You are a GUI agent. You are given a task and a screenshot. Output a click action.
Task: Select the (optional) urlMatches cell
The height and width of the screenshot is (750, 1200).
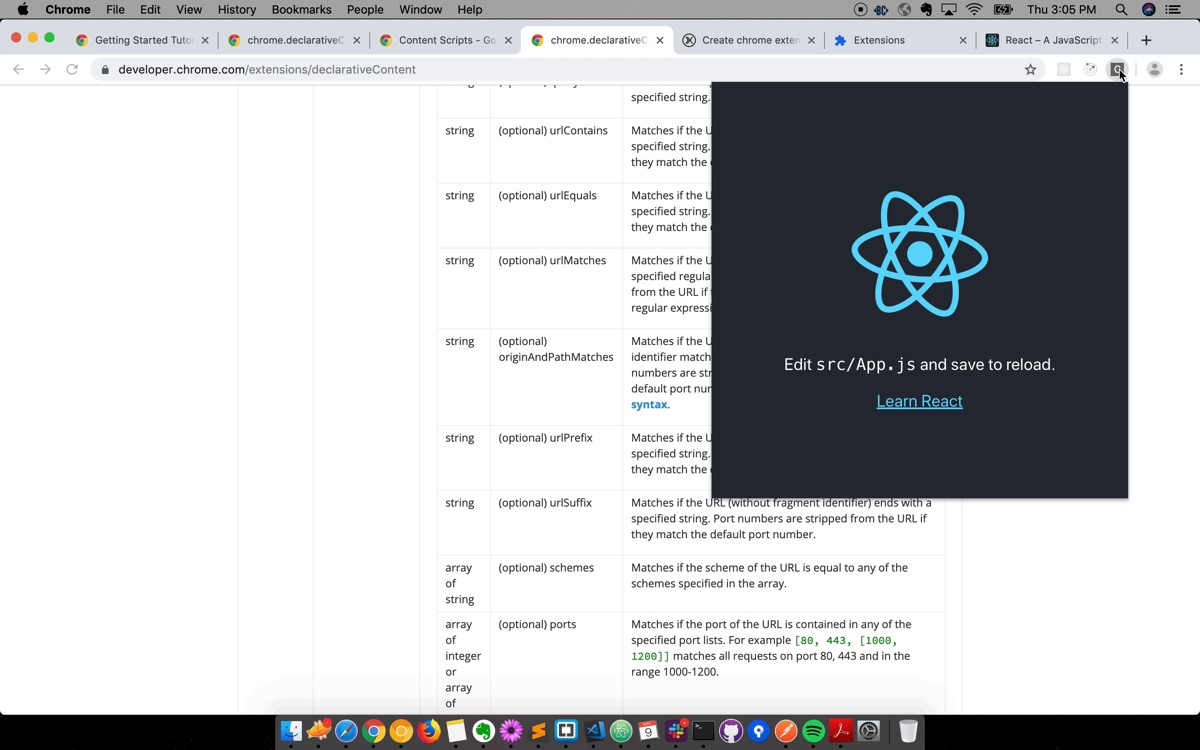coord(556,288)
